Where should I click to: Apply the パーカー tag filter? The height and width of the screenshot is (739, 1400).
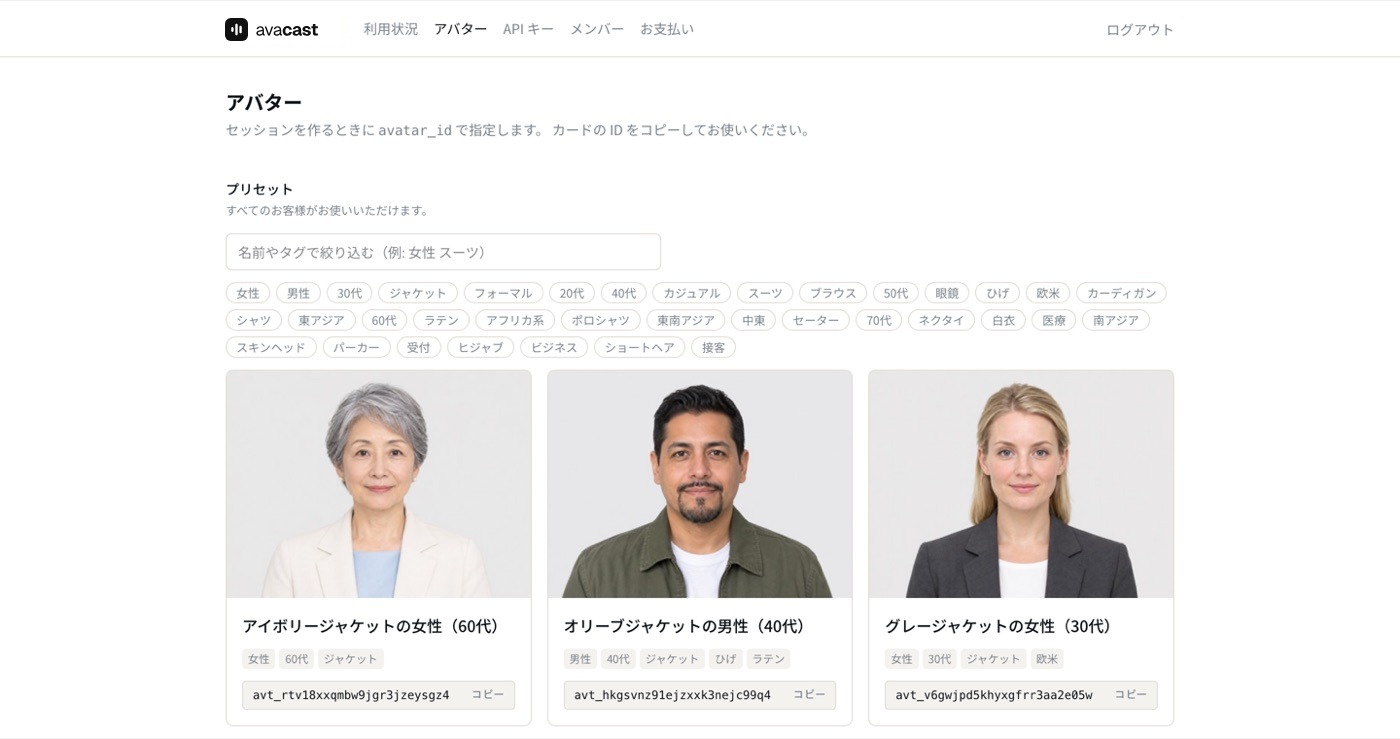tap(356, 347)
